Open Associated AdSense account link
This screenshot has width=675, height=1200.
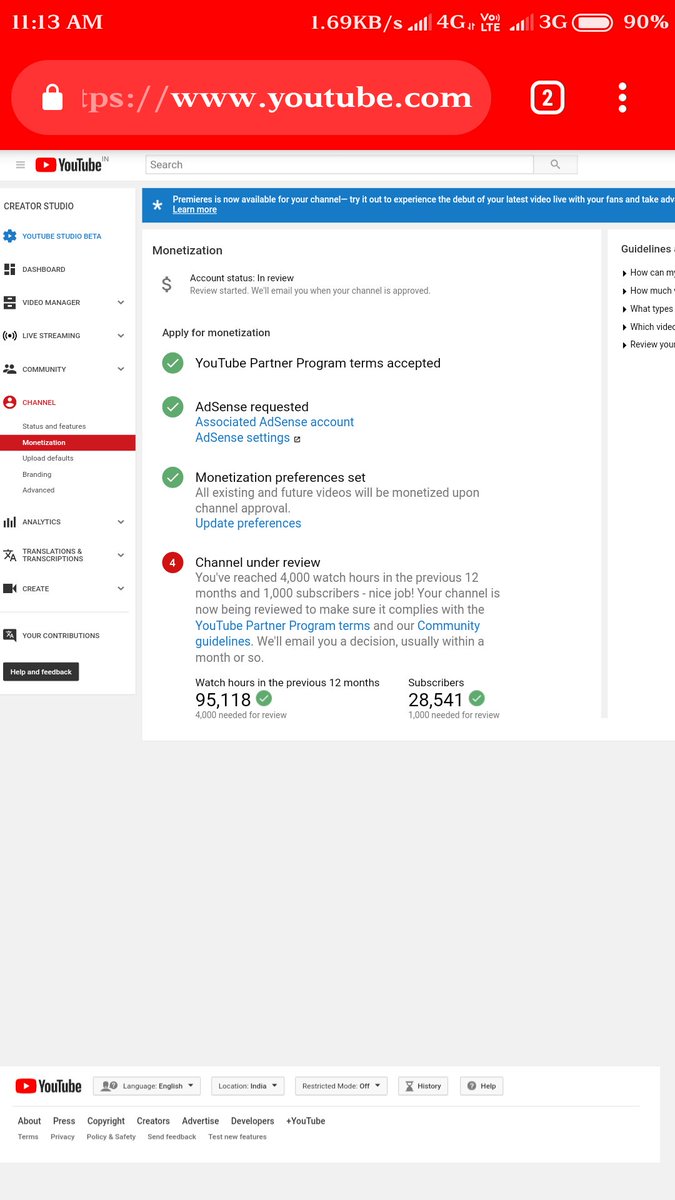274,422
